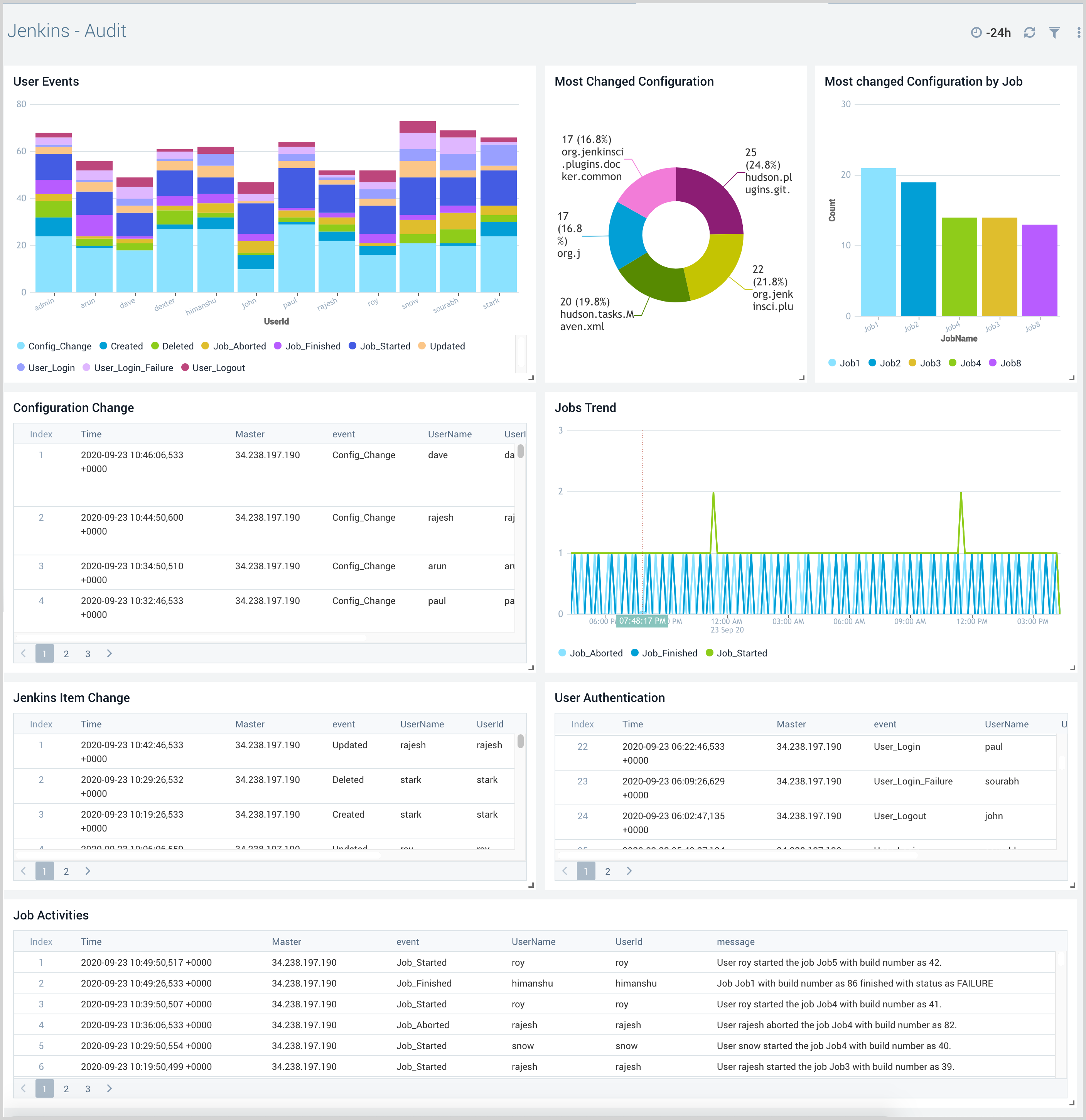
Task: Open the -24h time range selector
Action: pyautogui.click(x=998, y=32)
